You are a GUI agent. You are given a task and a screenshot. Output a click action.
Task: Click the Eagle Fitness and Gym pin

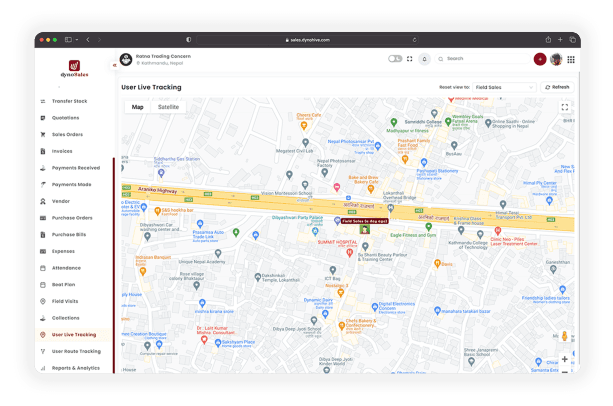coord(428,227)
